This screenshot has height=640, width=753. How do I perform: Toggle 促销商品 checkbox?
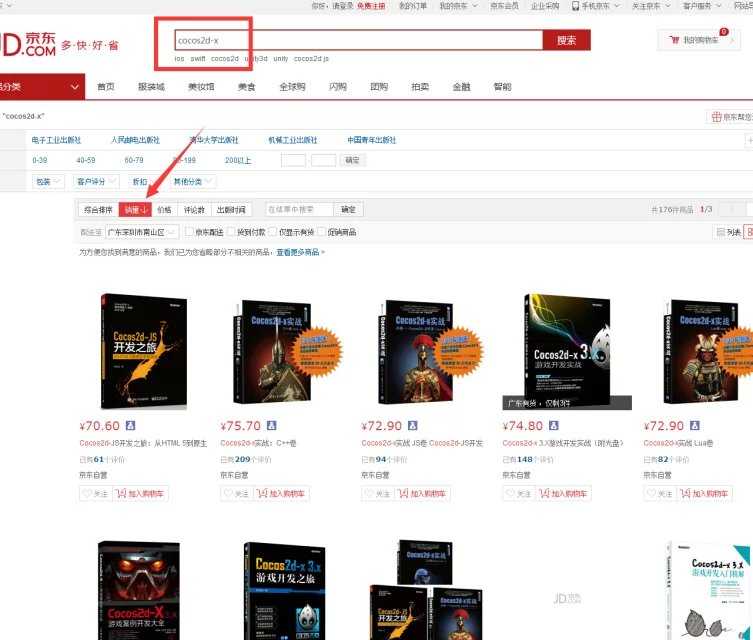(x=321, y=232)
